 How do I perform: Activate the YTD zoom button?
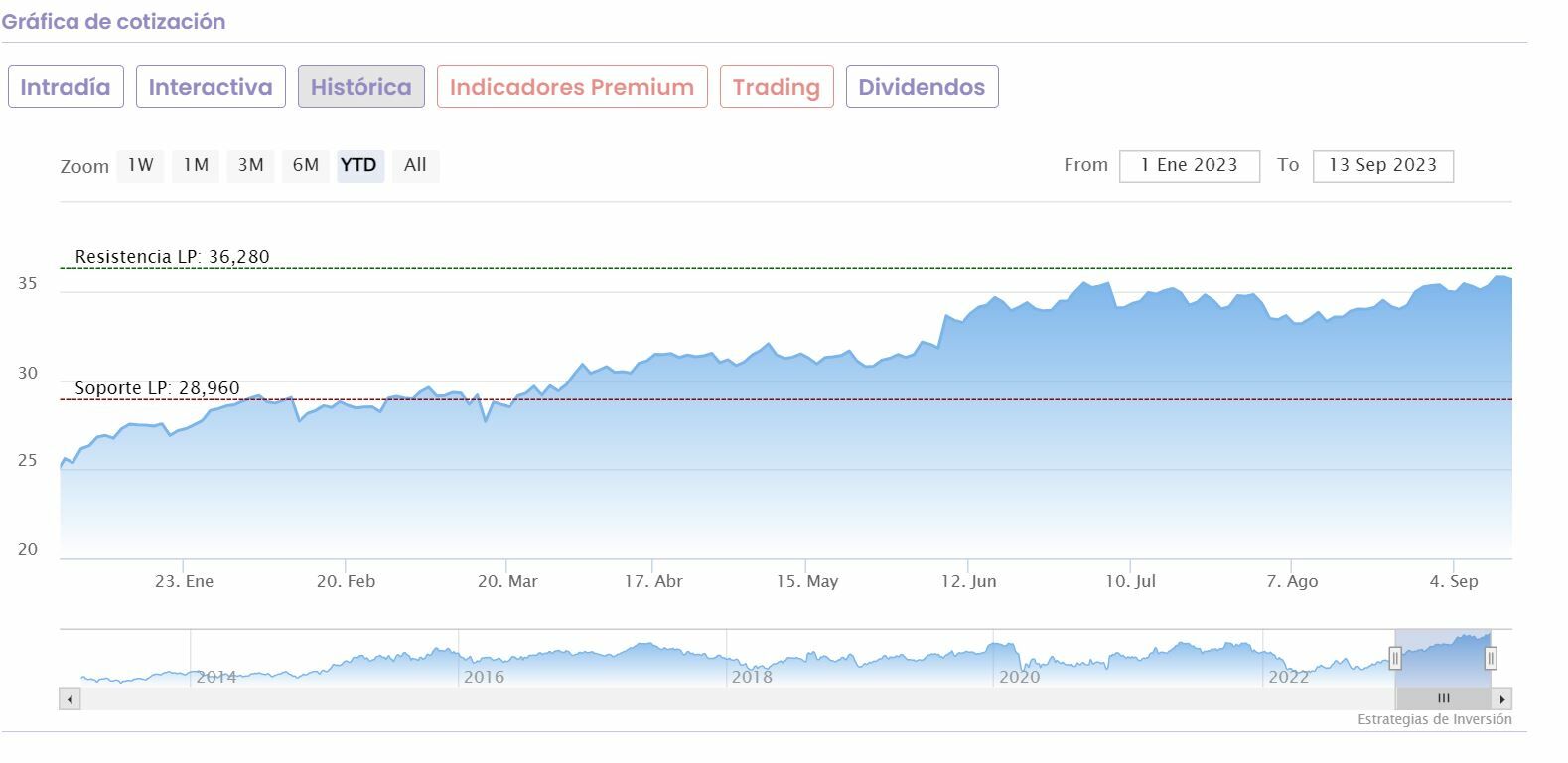point(358,165)
